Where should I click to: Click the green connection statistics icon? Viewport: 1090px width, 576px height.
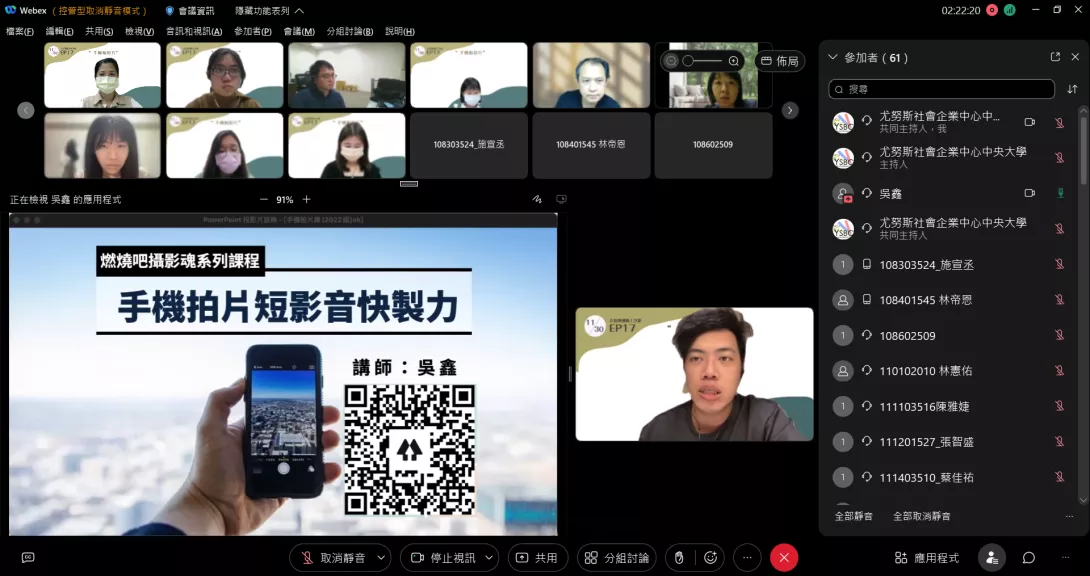pyautogui.click(x=1009, y=10)
